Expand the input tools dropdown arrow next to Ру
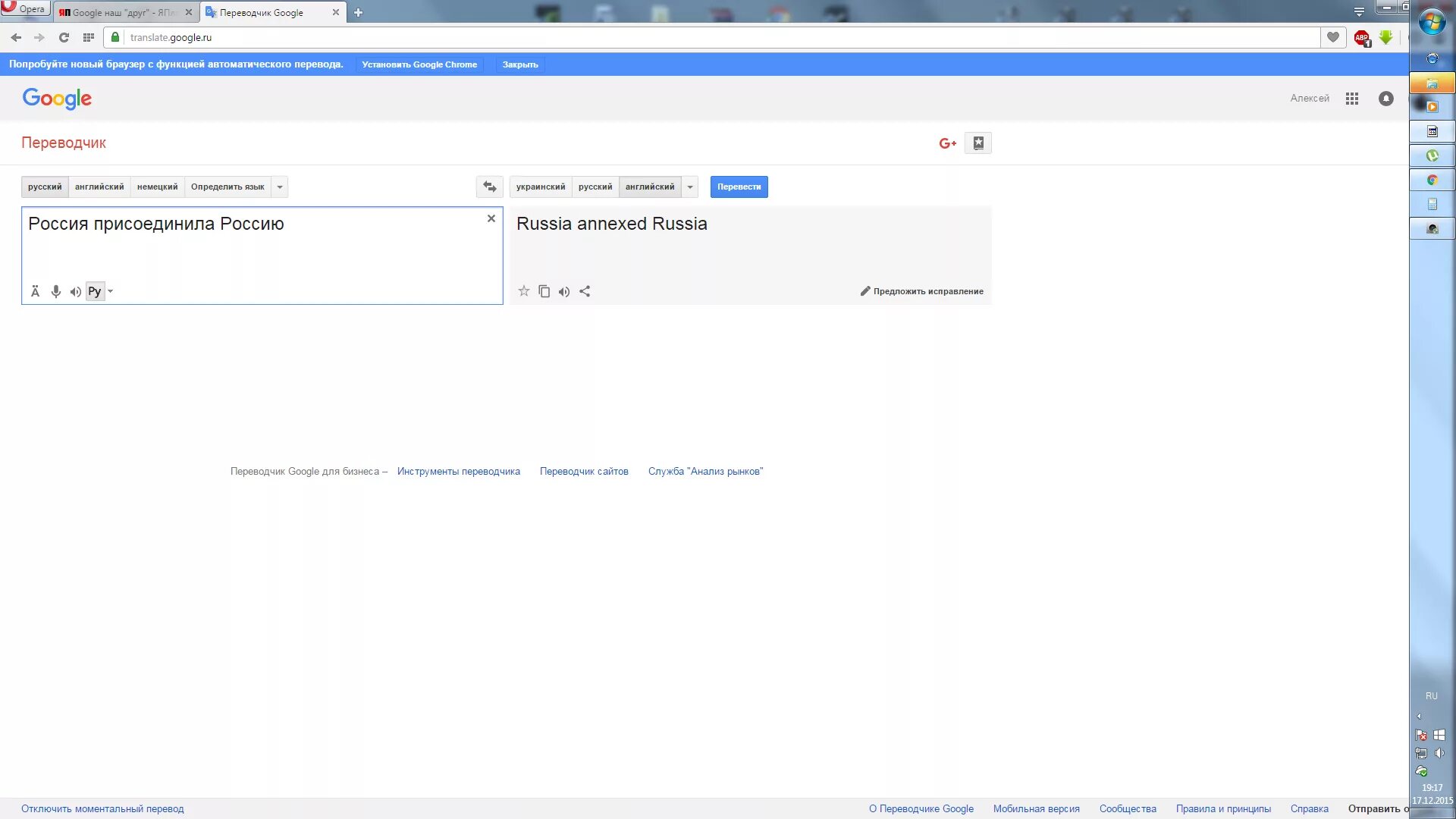This screenshot has width=1456, height=819. (111, 291)
